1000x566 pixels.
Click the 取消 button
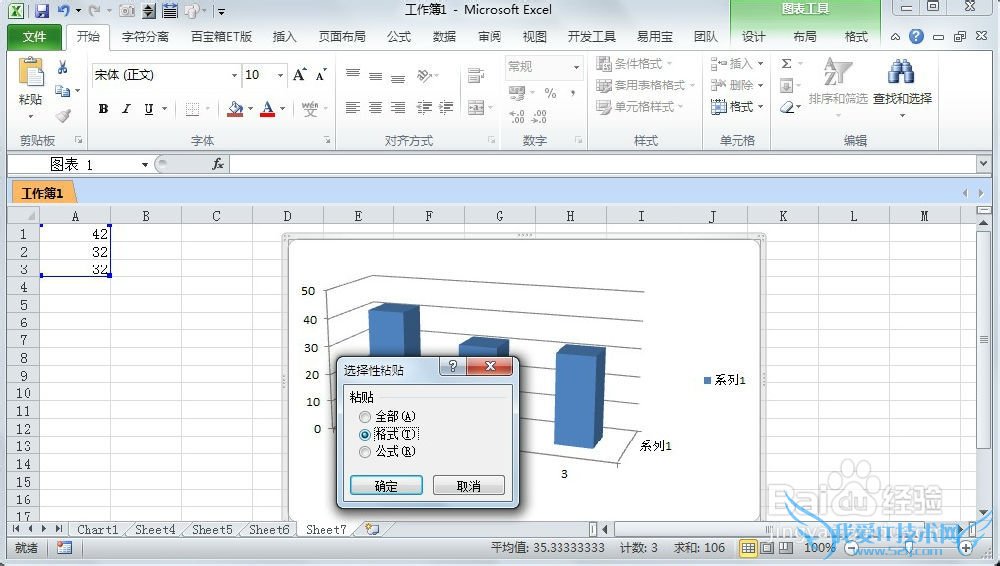pos(469,486)
